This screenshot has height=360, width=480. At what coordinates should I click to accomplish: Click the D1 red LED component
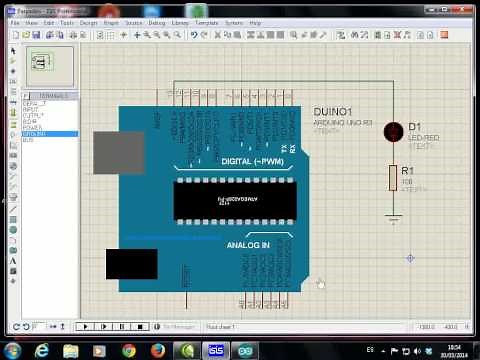click(394, 132)
